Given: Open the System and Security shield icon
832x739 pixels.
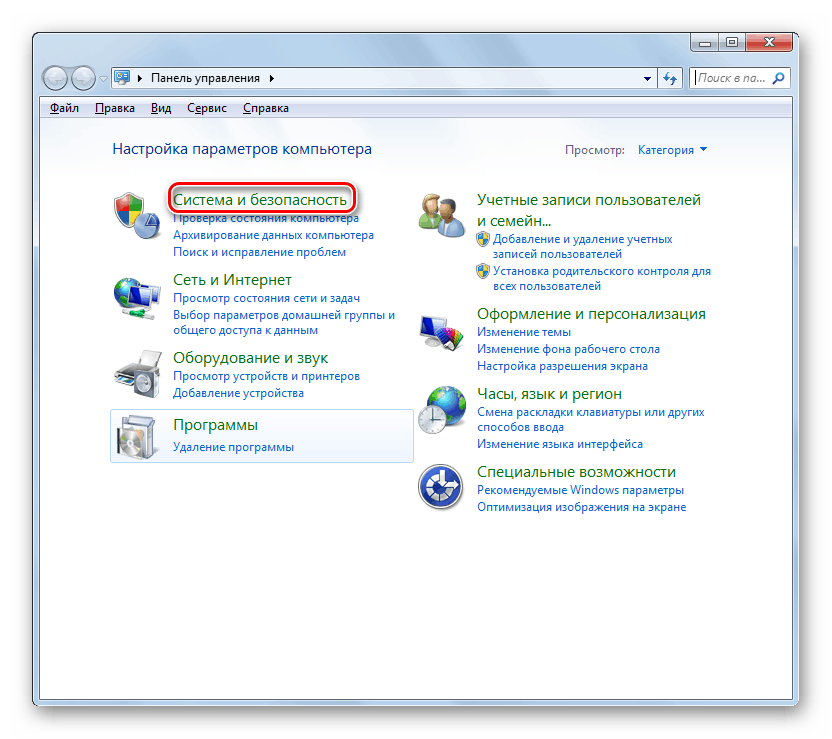Looking at the screenshot, I should point(137,216).
